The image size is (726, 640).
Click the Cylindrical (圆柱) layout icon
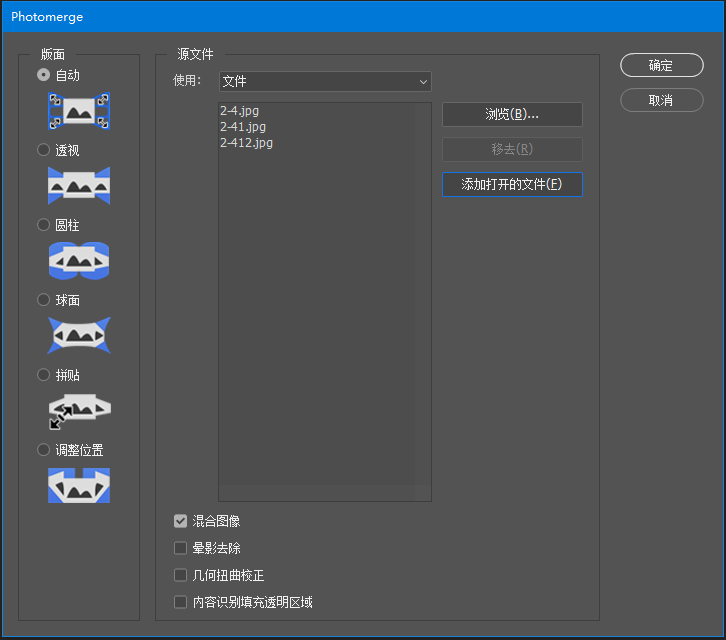click(79, 261)
